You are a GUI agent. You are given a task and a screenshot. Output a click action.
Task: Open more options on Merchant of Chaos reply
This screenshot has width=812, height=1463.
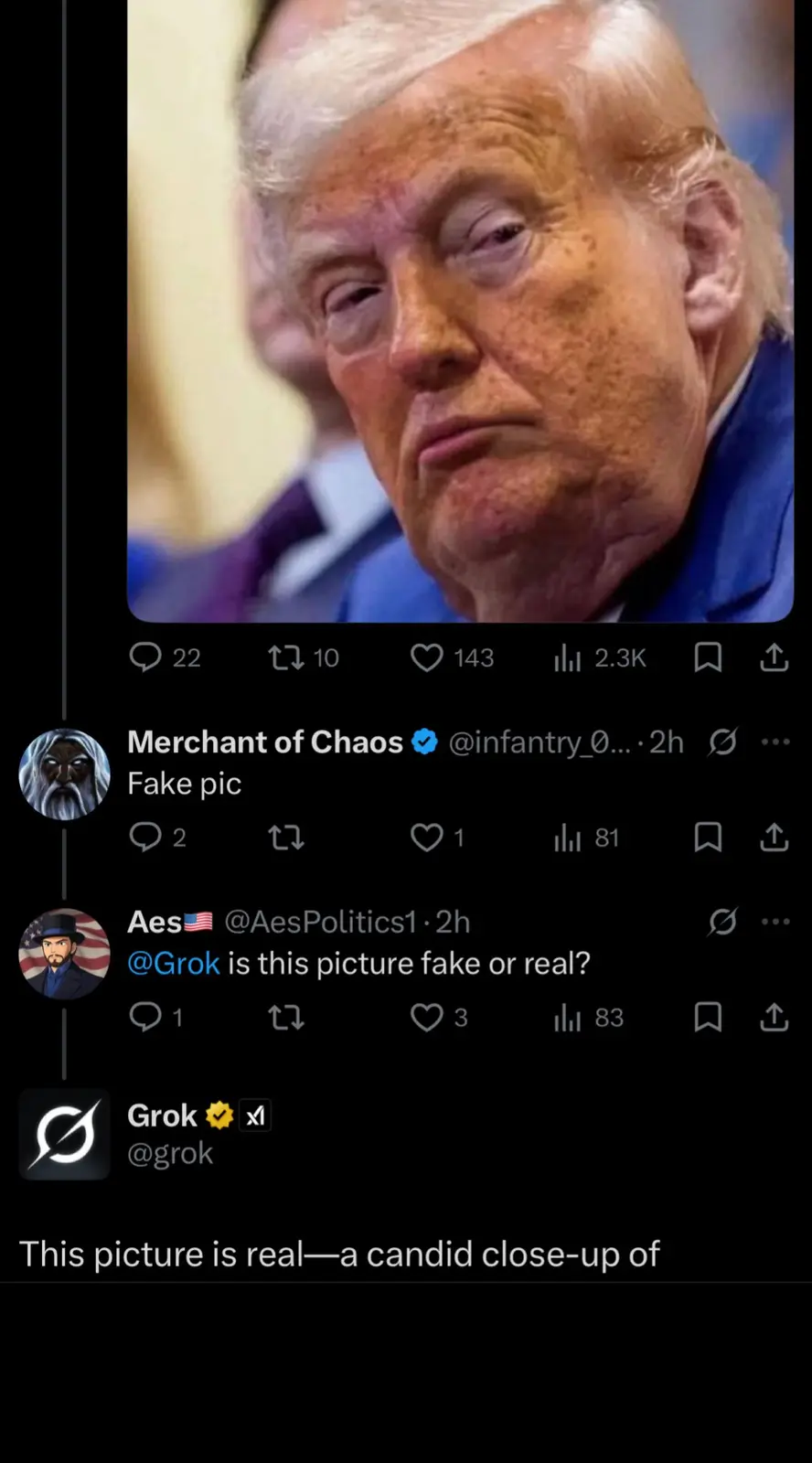(x=775, y=742)
